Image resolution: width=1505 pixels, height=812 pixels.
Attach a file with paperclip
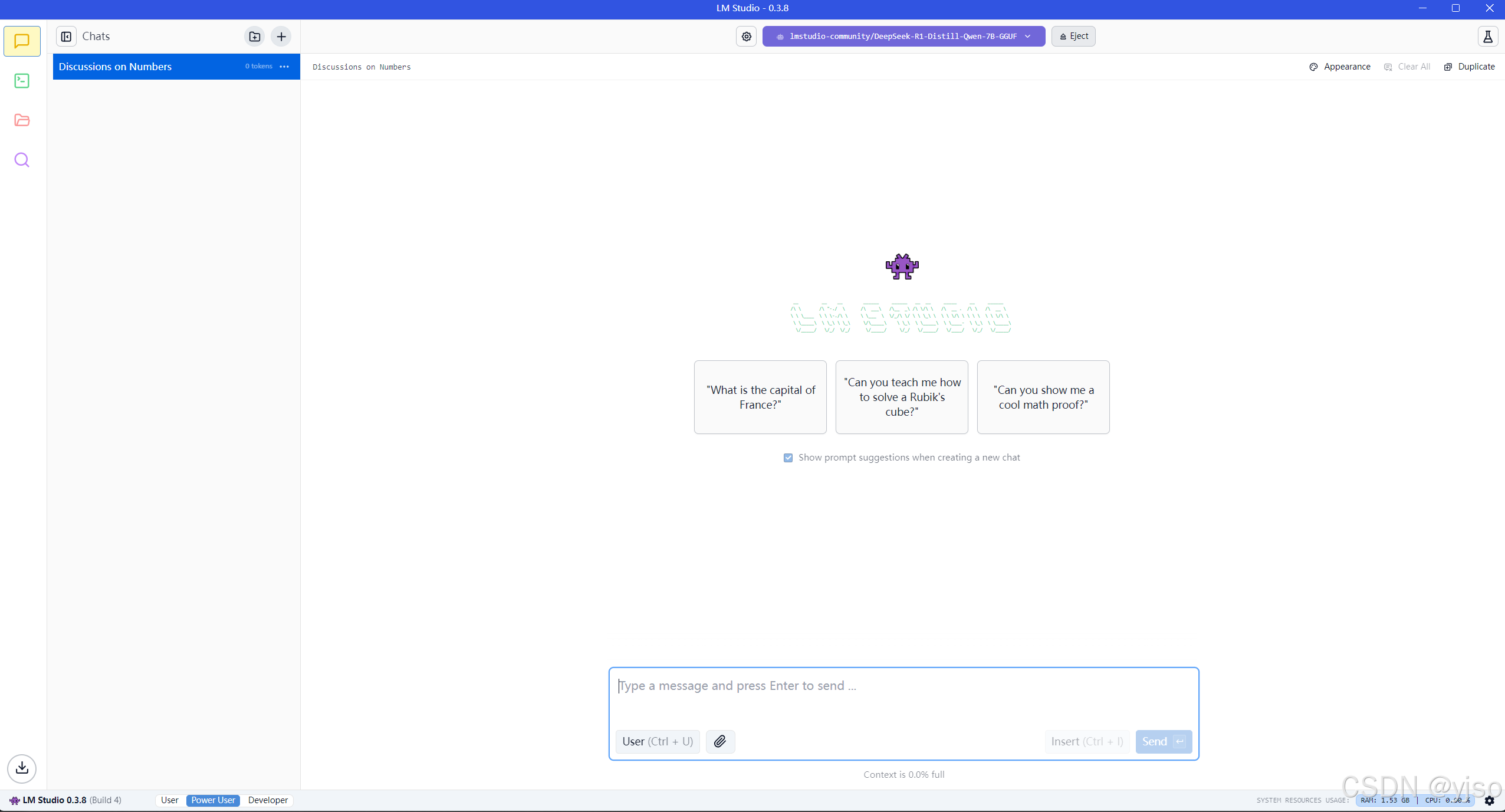coord(720,741)
